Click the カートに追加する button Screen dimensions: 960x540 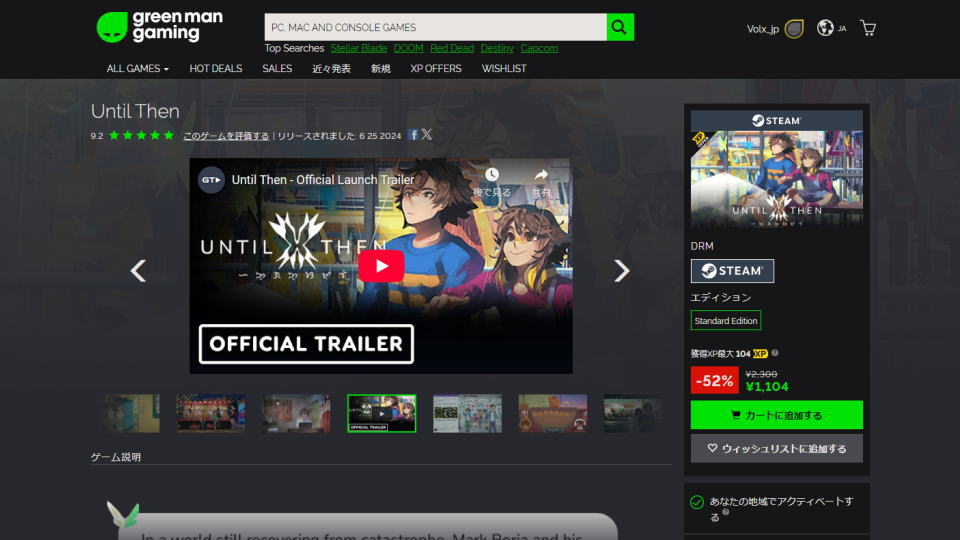[776, 415]
